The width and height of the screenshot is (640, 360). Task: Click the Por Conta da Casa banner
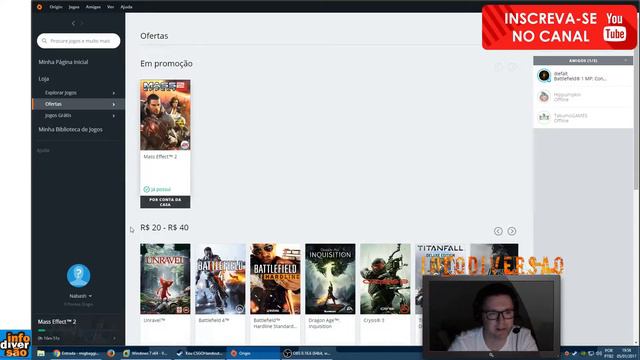tap(165, 202)
